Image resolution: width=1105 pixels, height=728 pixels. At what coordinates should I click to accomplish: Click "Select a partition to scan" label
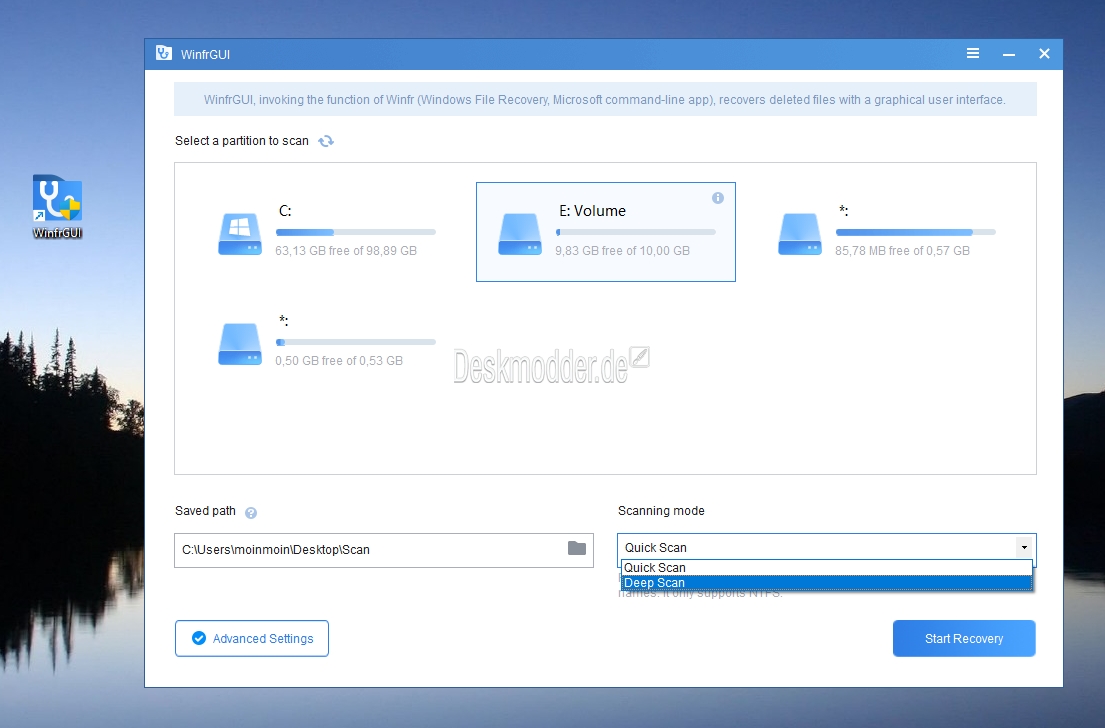[242, 141]
